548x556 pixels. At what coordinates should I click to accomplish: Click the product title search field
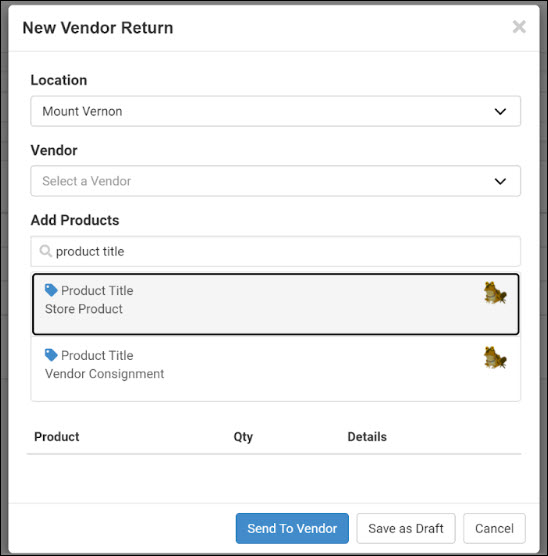pos(276,251)
